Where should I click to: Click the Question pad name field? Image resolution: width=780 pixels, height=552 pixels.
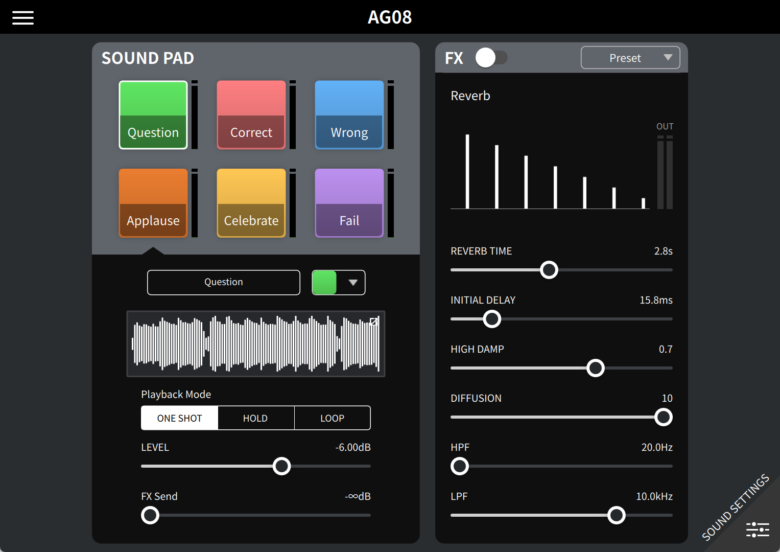point(223,283)
